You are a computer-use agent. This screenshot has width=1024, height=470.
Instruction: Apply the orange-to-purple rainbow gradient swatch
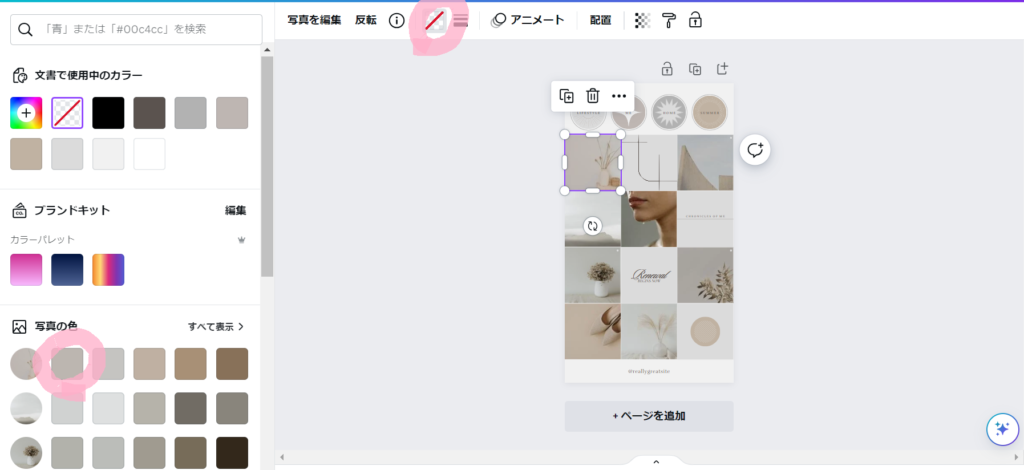(x=108, y=270)
